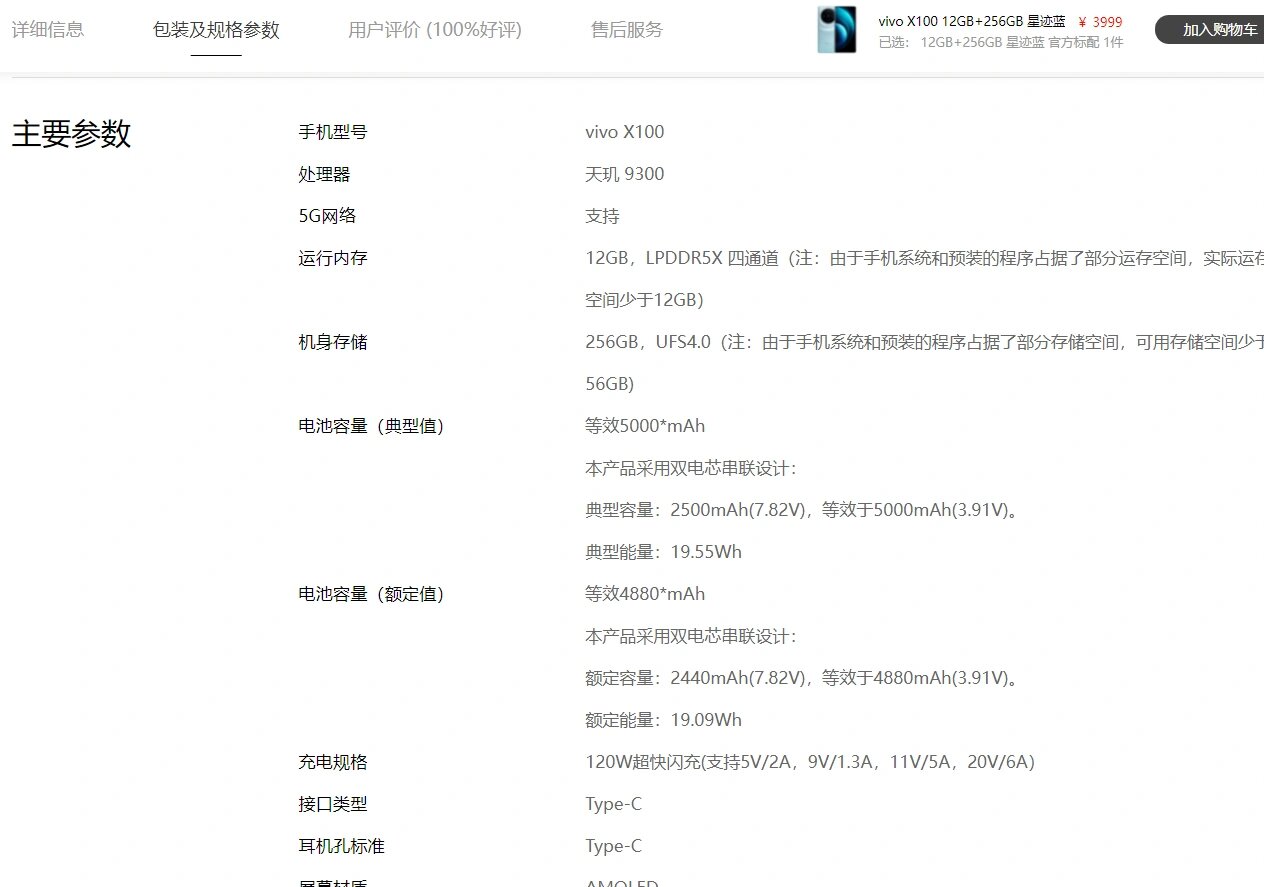Click the product title vivo X100 12GB+256GB 星迹蓝
The width and height of the screenshot is (1264, 887).
(972, 21)
